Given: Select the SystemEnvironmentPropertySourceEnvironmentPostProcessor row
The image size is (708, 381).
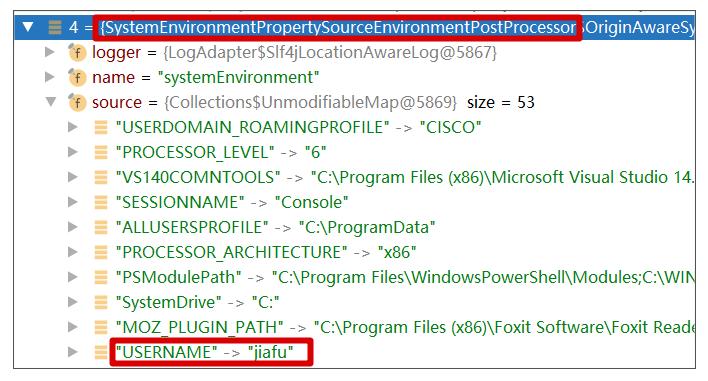Looking at the screenshot, I should [354, 28].
